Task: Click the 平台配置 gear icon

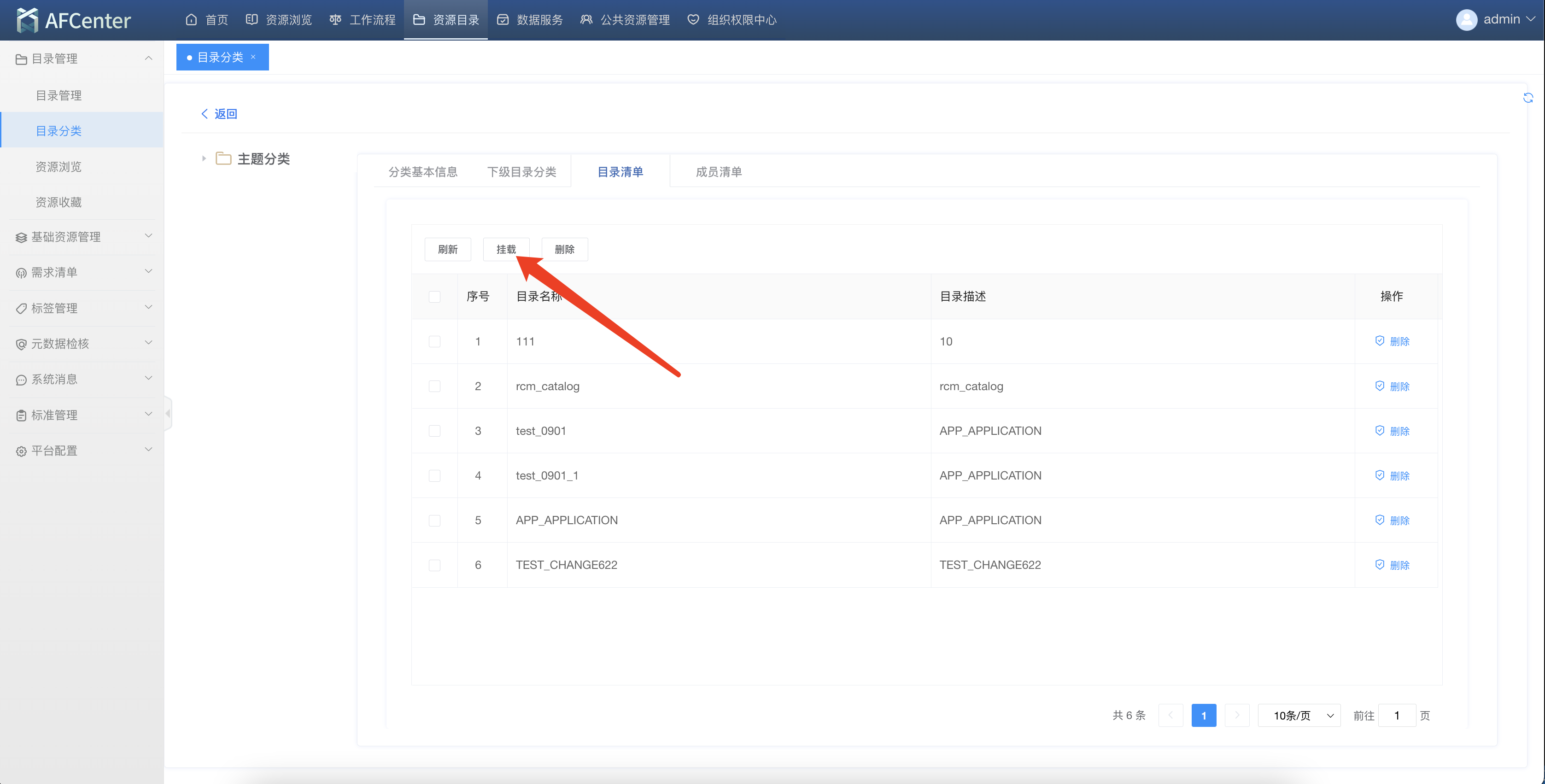Action: pyautogui.click(x=21, y=451)
